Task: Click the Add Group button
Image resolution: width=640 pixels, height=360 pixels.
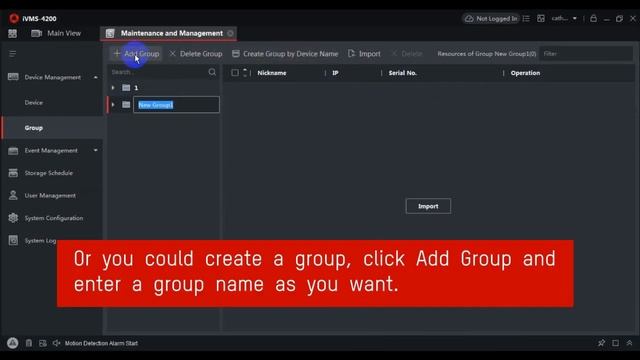Action: pos(136,53)
